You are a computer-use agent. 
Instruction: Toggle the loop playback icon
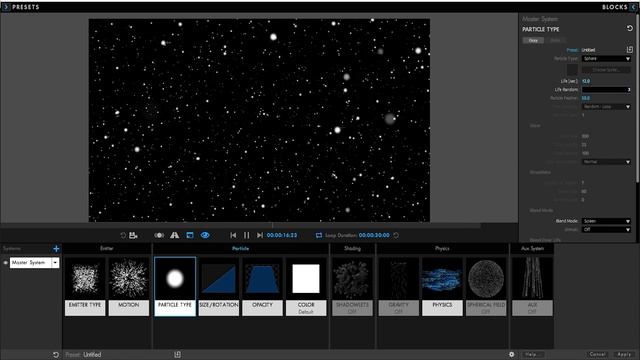pos(319,235)
